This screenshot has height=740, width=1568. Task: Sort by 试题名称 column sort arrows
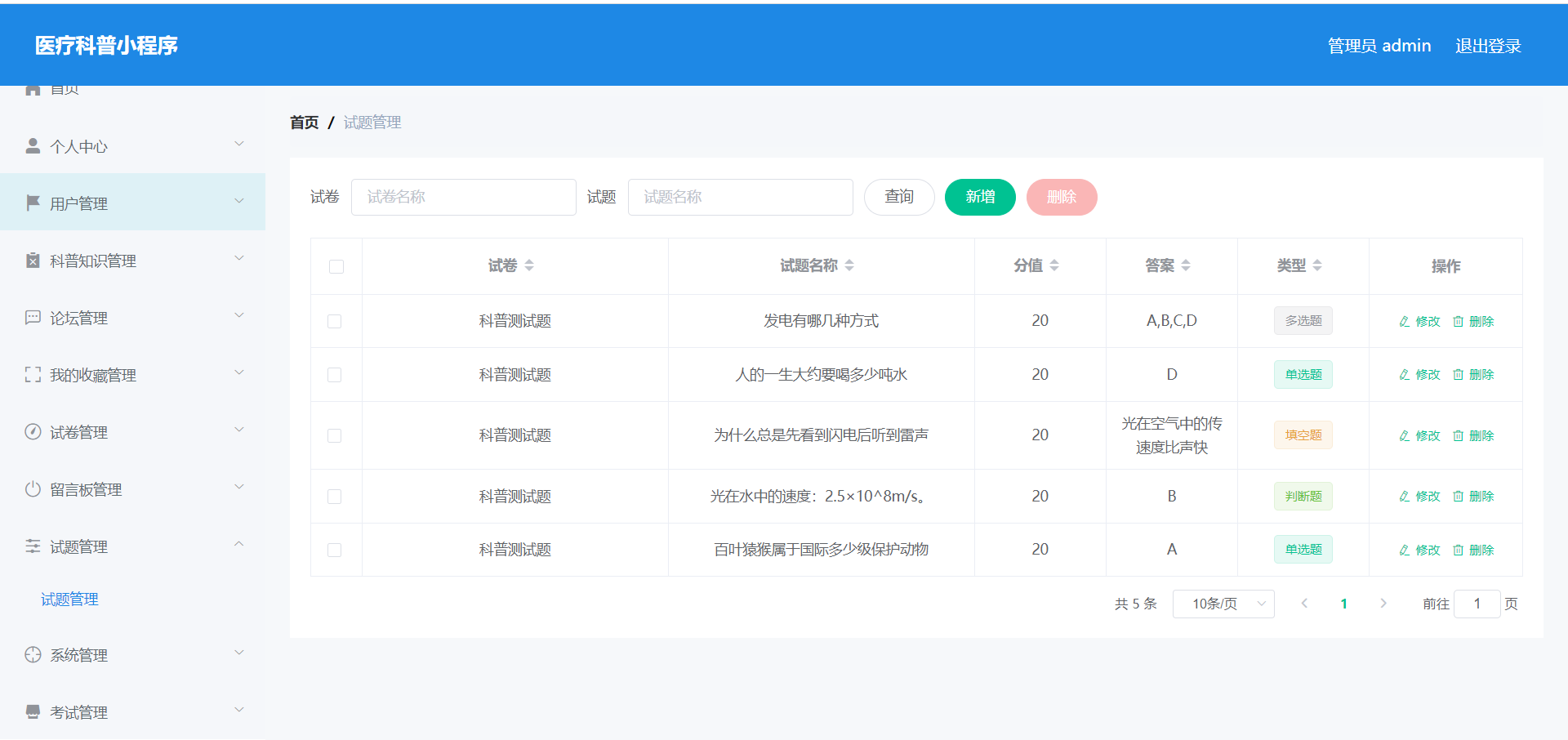(x=849, y=265)
